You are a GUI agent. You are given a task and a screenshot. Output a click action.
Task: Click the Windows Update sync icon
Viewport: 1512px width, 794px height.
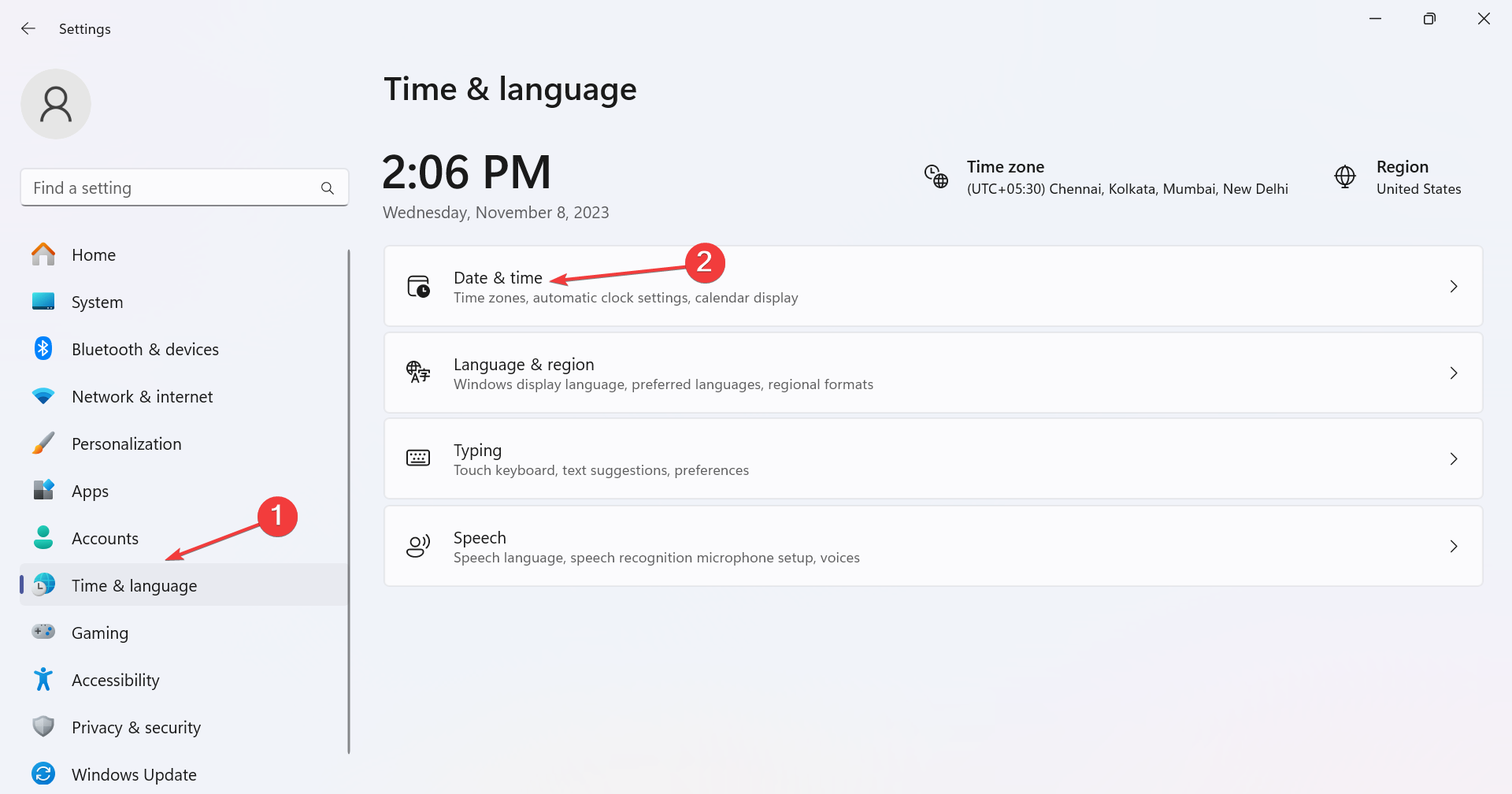pyautogui.click(x=43, y=774)
